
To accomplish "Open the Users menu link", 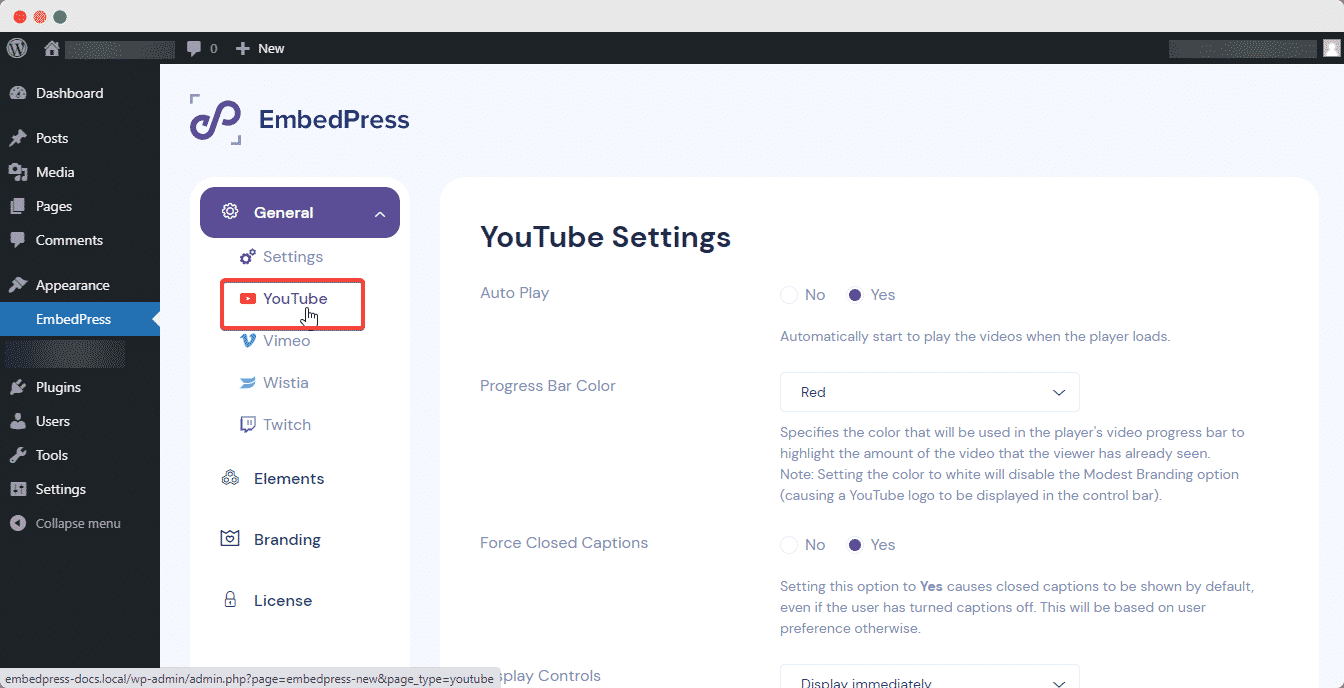I will click(x=53, y=421).
